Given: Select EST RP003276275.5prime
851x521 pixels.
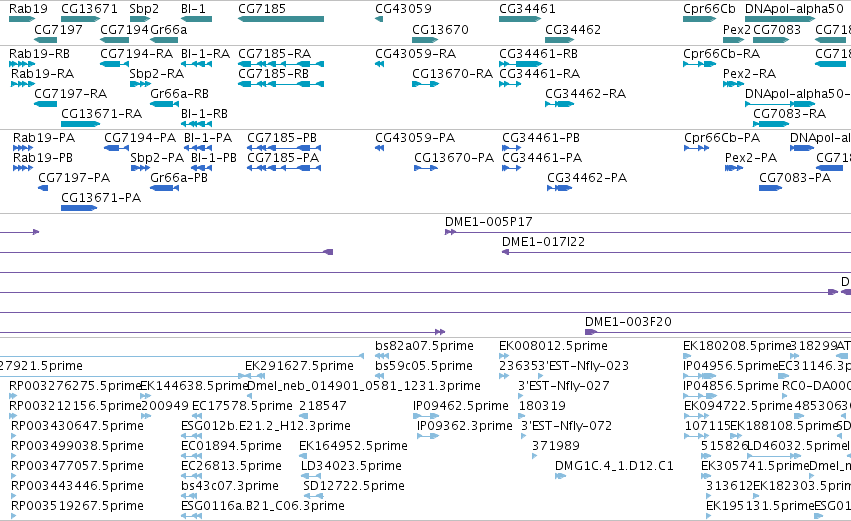Looking at the screenshot, I should pos(13,396).
